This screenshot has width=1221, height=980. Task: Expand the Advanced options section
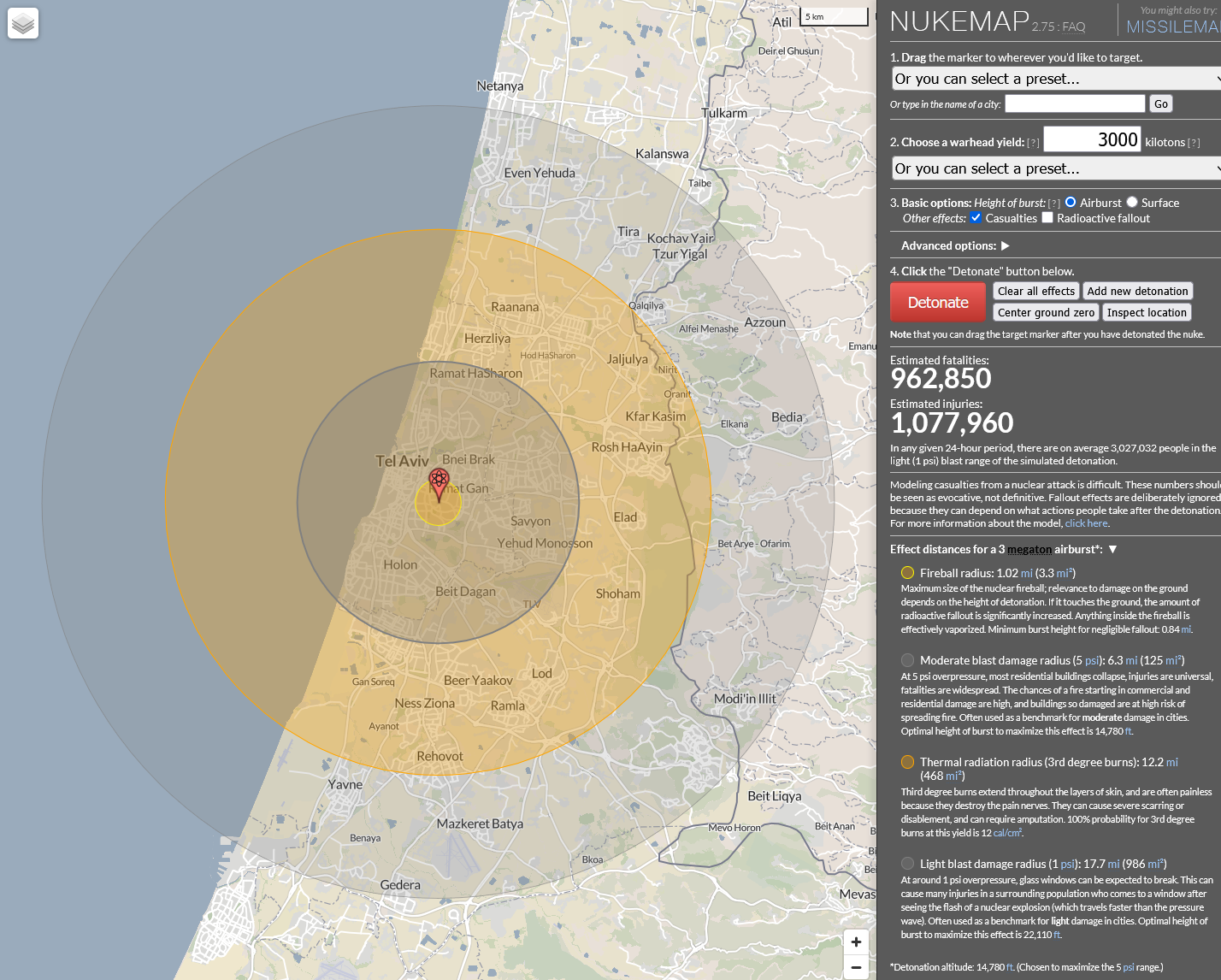[x=1006, y=245]
